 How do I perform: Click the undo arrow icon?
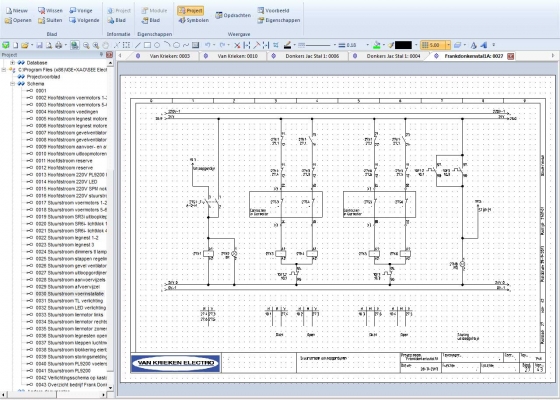[208, 45]
